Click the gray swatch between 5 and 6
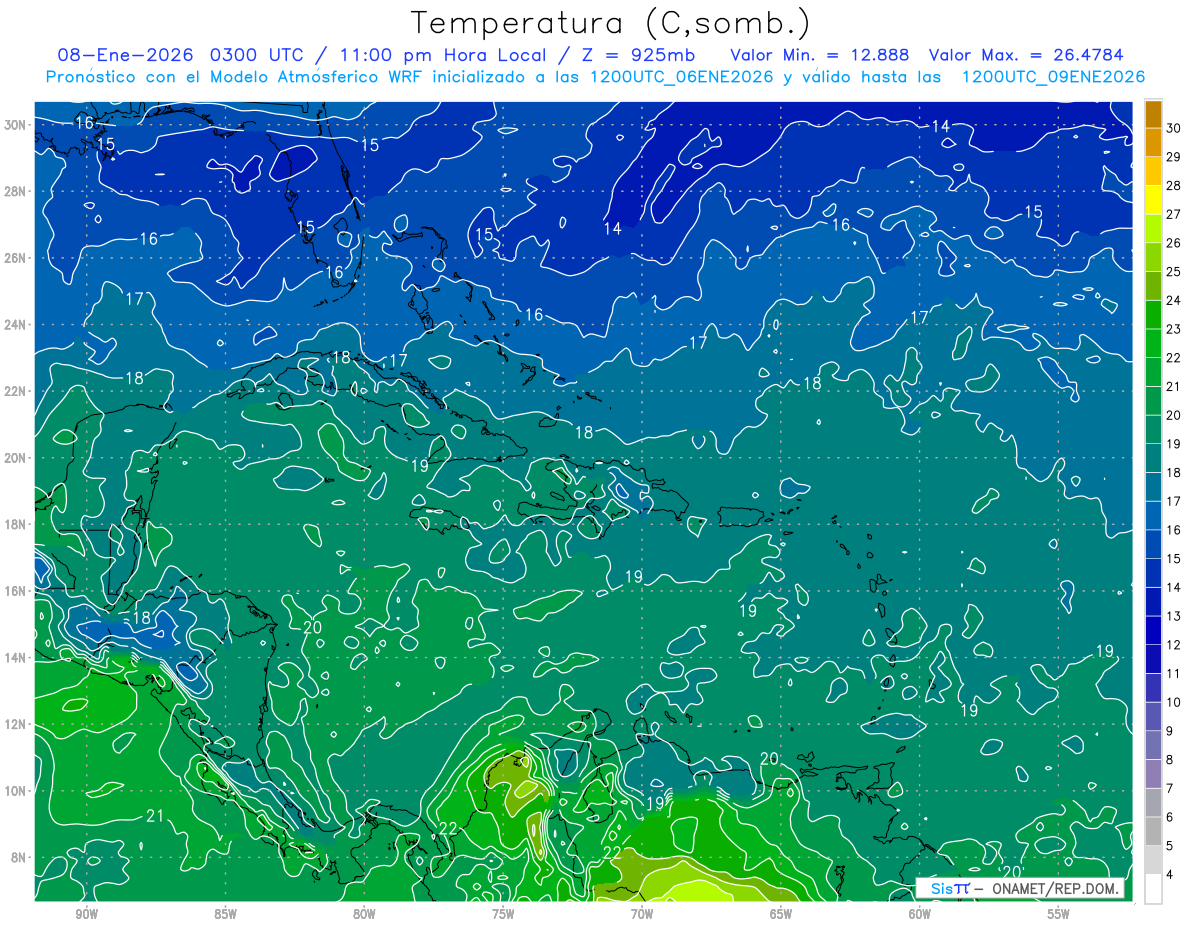 [1153, 831]
